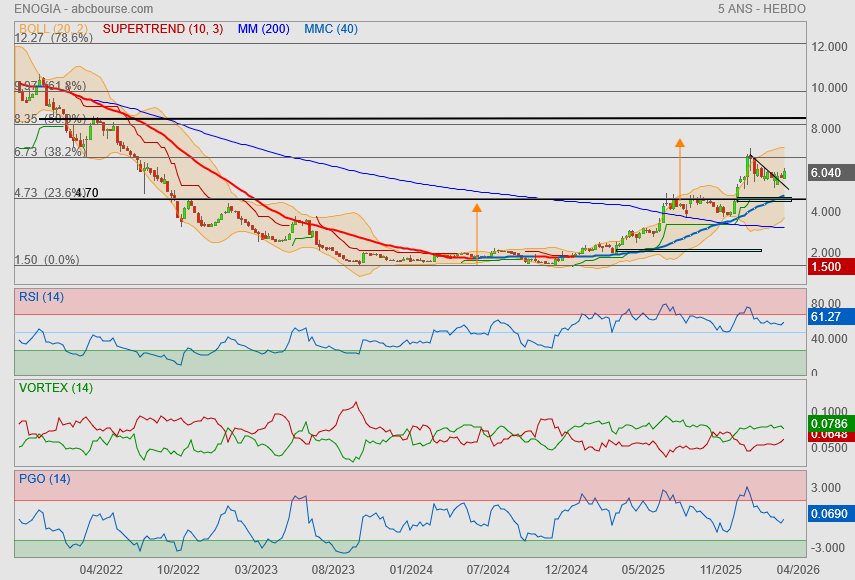Screen dimensions: 855x580
Task: Click the blue RSI 61.27 value tag
Action: point(829,317)
